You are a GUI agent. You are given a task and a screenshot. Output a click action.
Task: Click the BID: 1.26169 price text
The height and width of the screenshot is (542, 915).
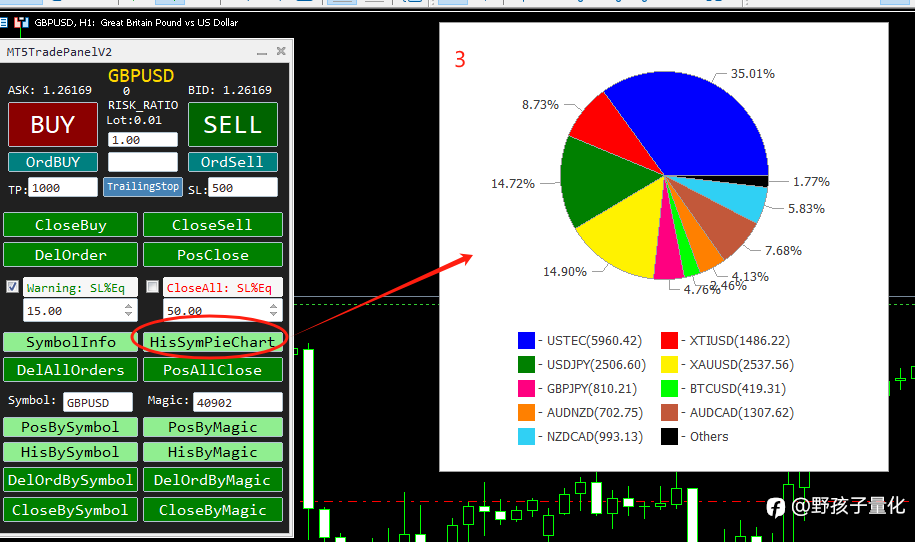coord(230,90)
